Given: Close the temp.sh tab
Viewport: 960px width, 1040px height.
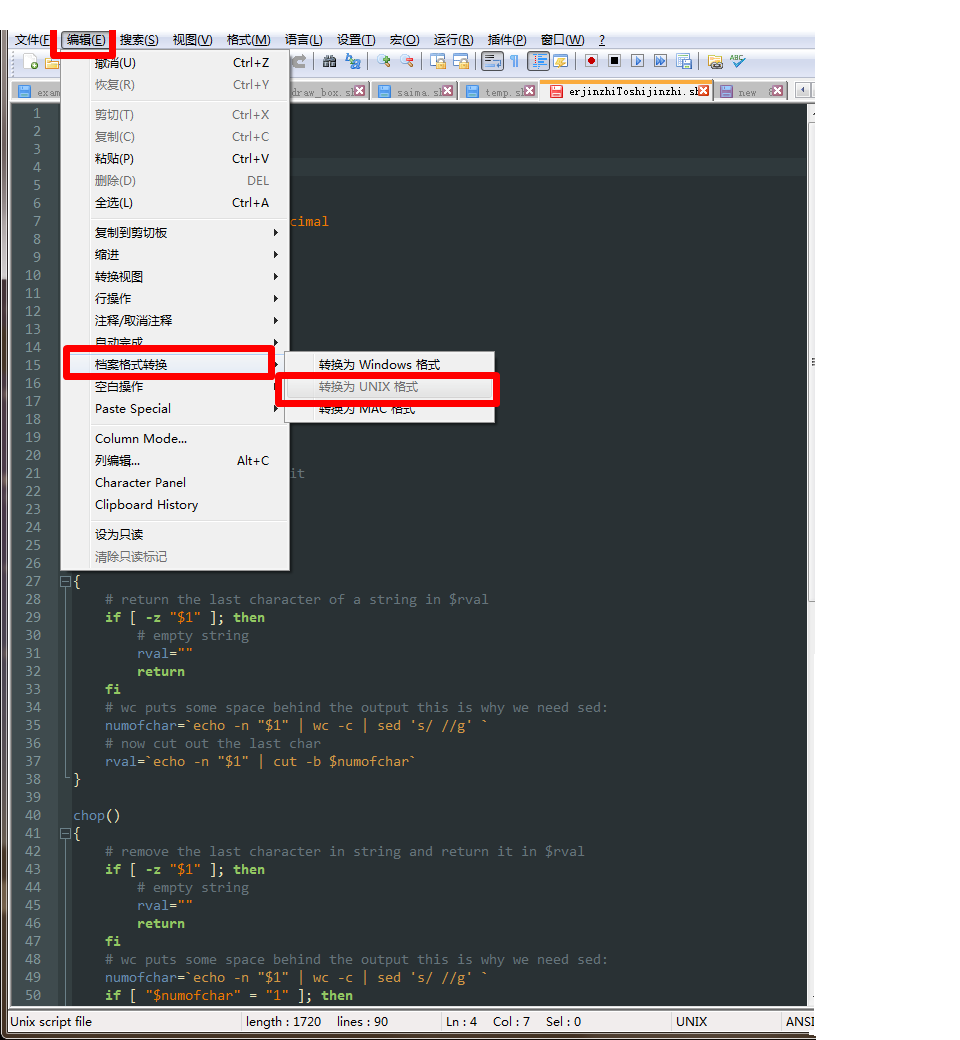Looking at the screenshot, I should pos(529,91).
